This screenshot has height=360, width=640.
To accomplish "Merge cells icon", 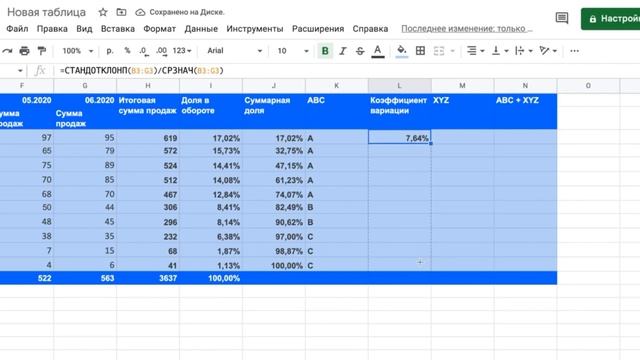I will point(439,51).
